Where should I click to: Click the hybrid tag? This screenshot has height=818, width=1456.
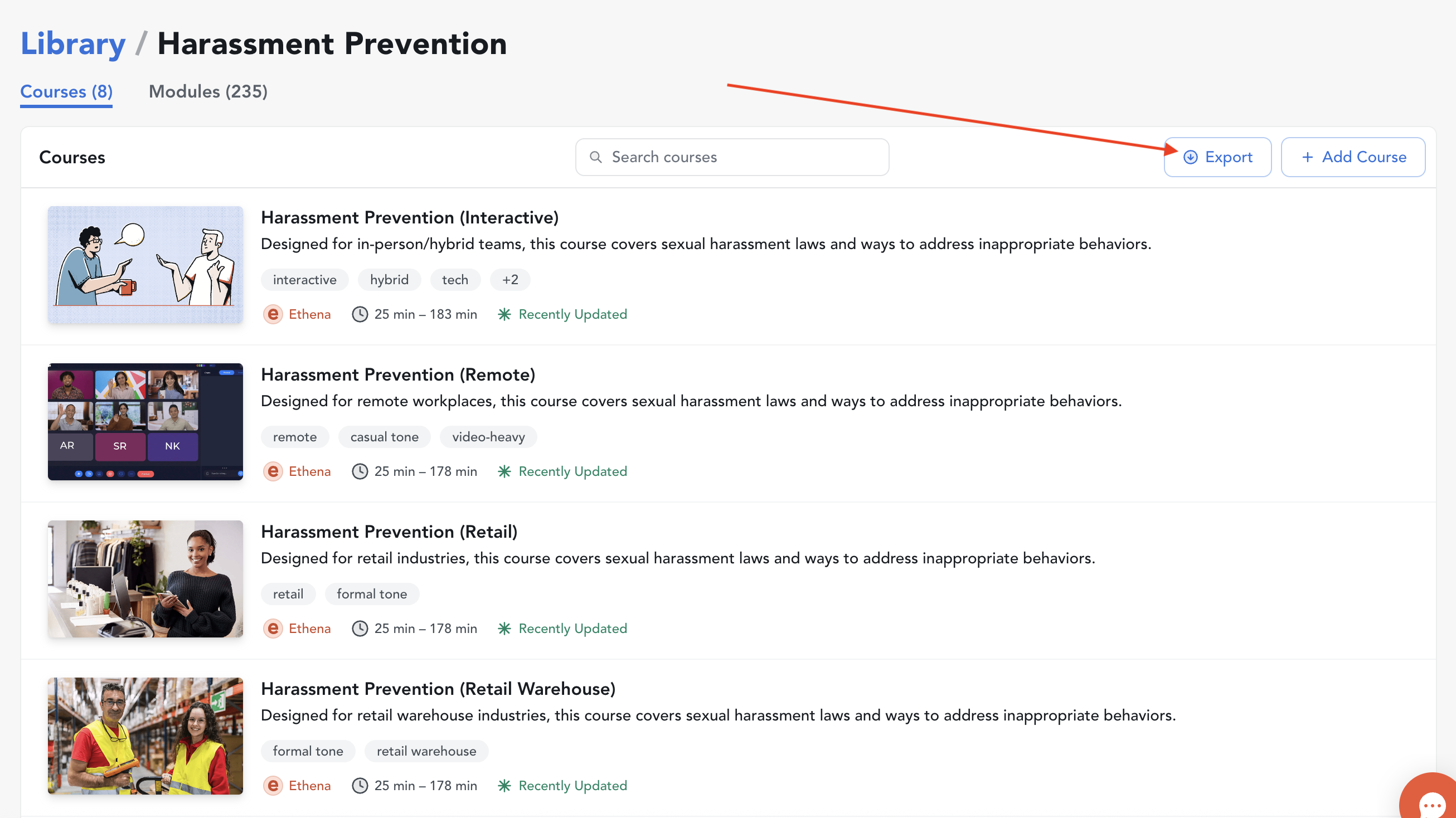pyautogui.click(x=389, y=280)
